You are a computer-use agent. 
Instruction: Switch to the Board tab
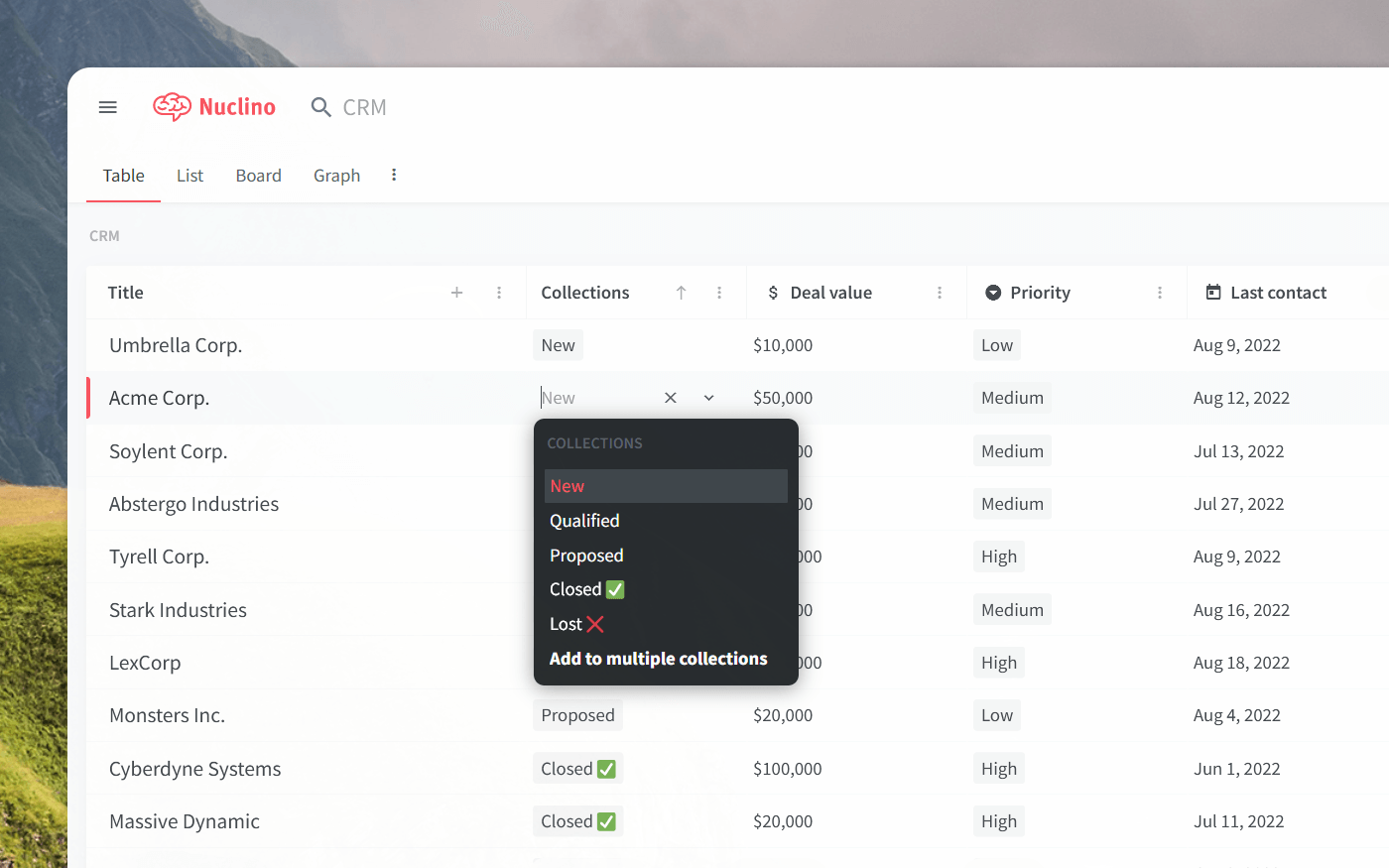pyautogui.click(x=259, y=176)
